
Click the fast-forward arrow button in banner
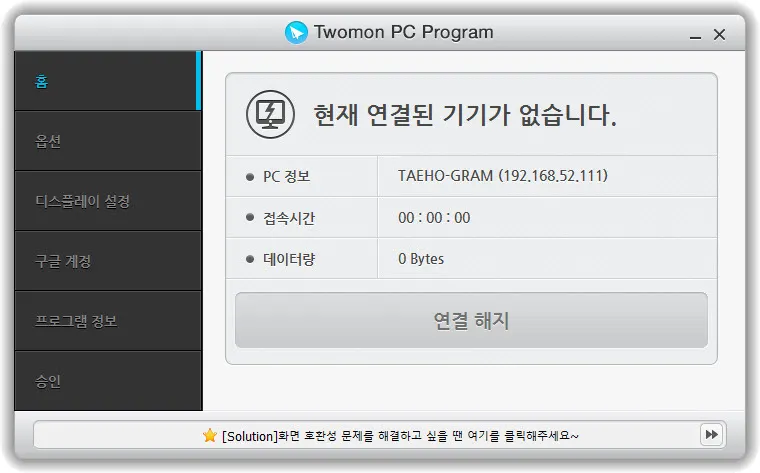pyautogui.click(x=712, y=434)
